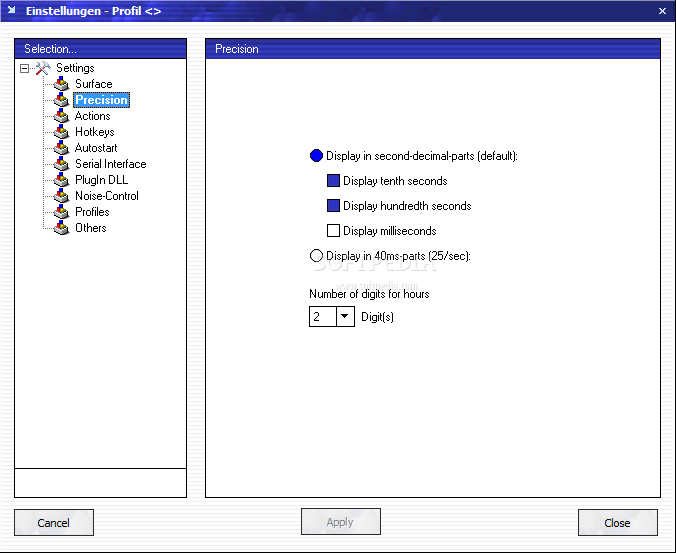The image size is (676, 553).
Task: Click the icon beside PlugIn DLL
Action: (62, 180)
